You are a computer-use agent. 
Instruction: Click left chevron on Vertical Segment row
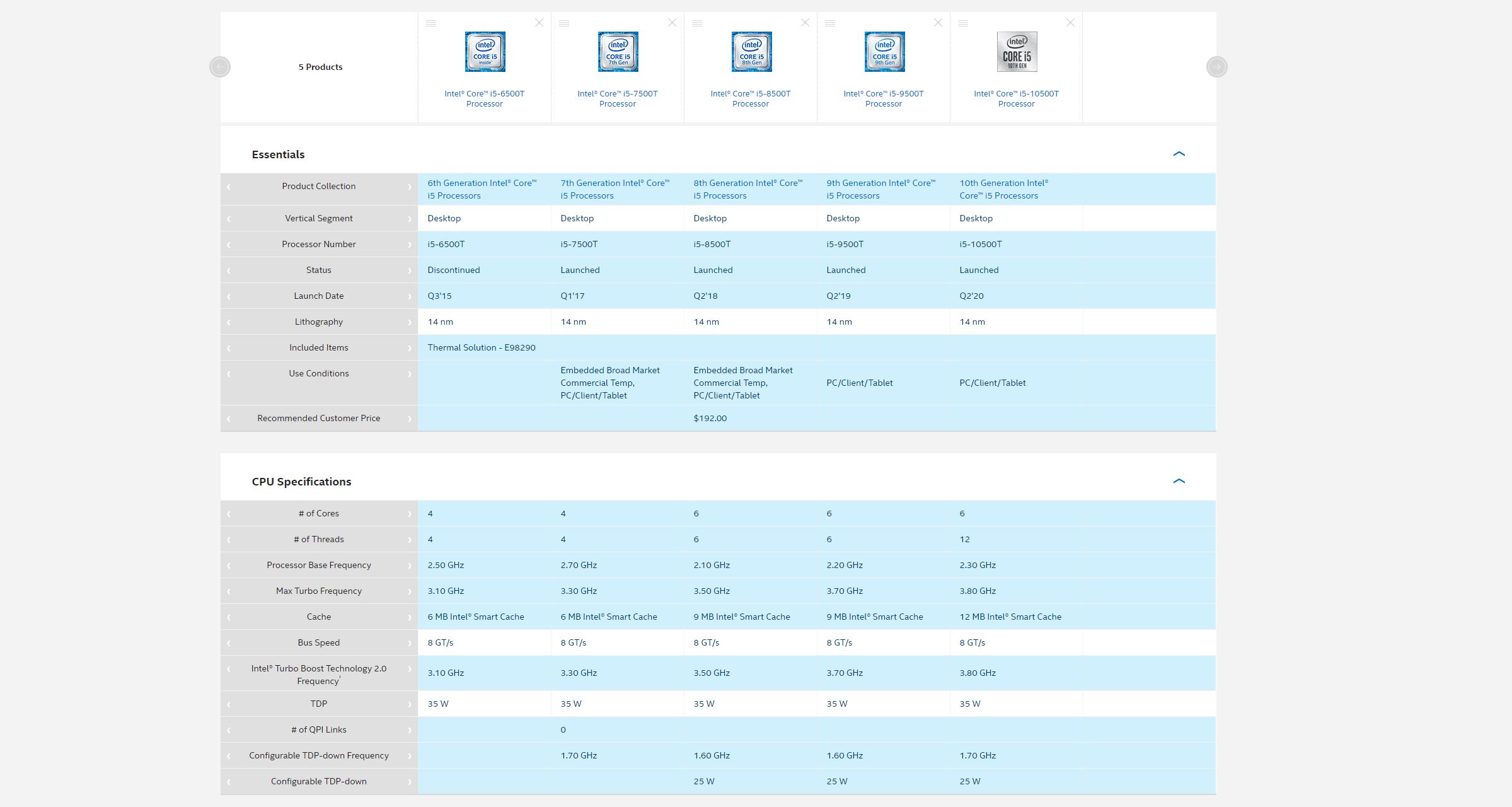229,219
